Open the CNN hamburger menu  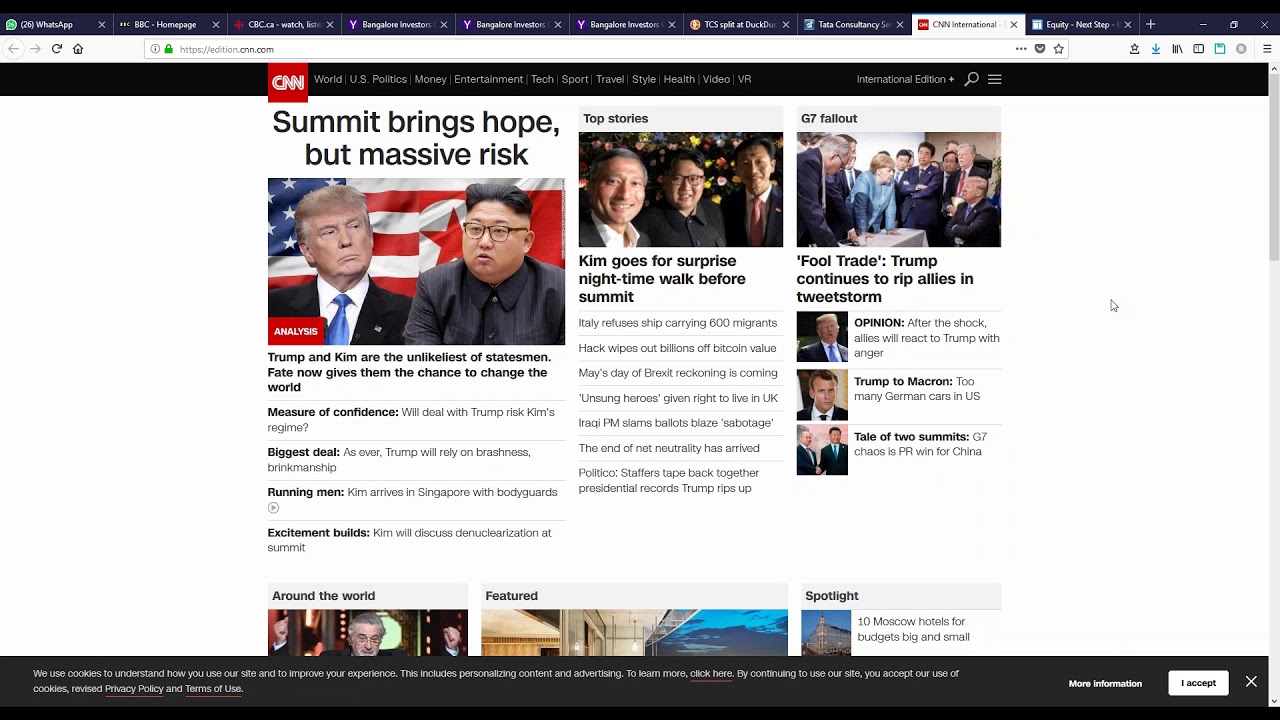pyautogui.click(x=994, y=79)
